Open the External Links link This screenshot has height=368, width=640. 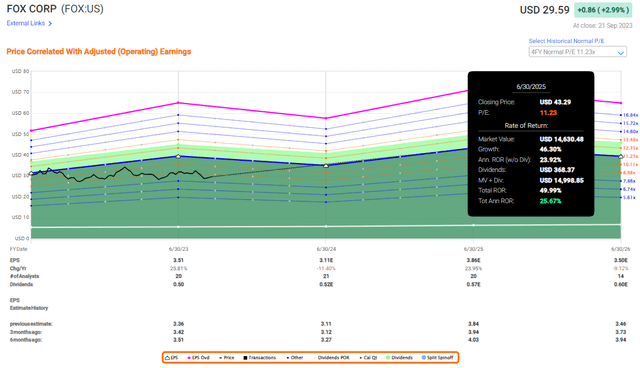pyautogui.click(x=26, y=23)
